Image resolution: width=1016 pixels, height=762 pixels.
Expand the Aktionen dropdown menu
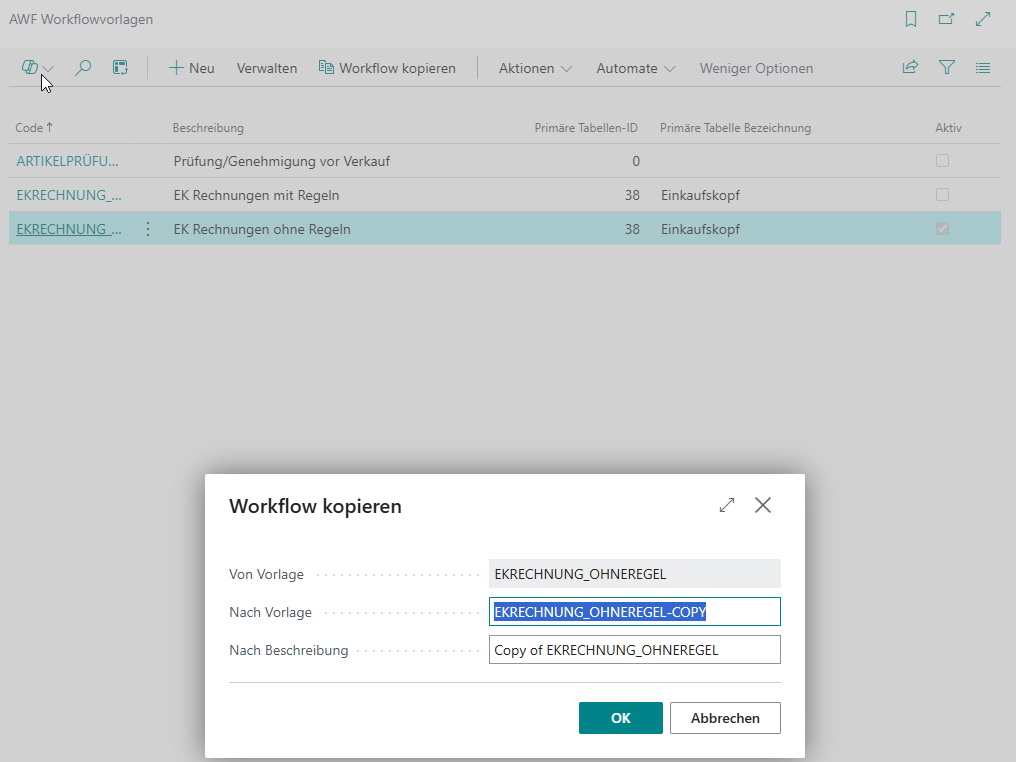point(535,69)
